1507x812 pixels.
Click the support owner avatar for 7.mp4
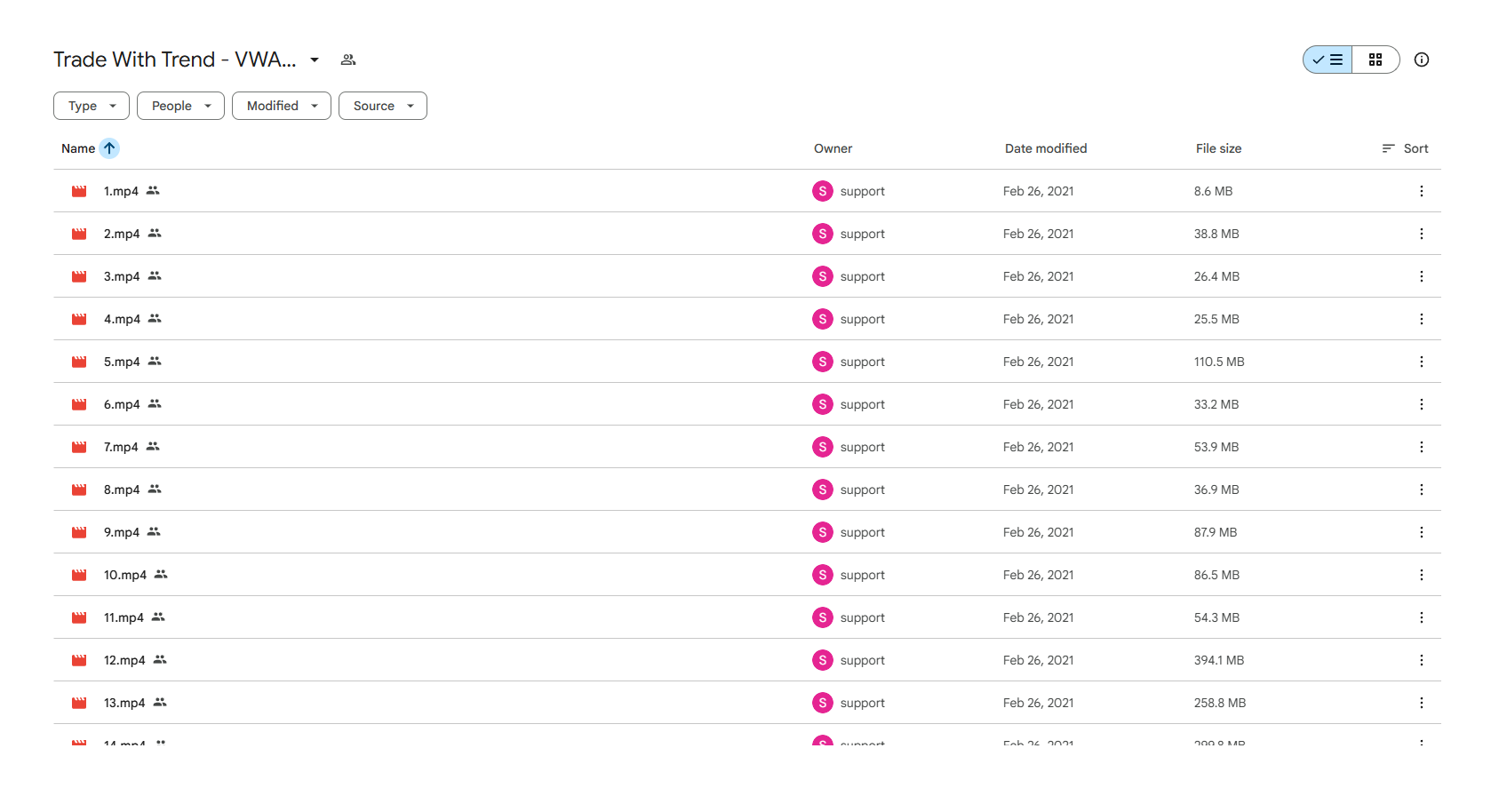pyautogui.click(x=823, y=447)
